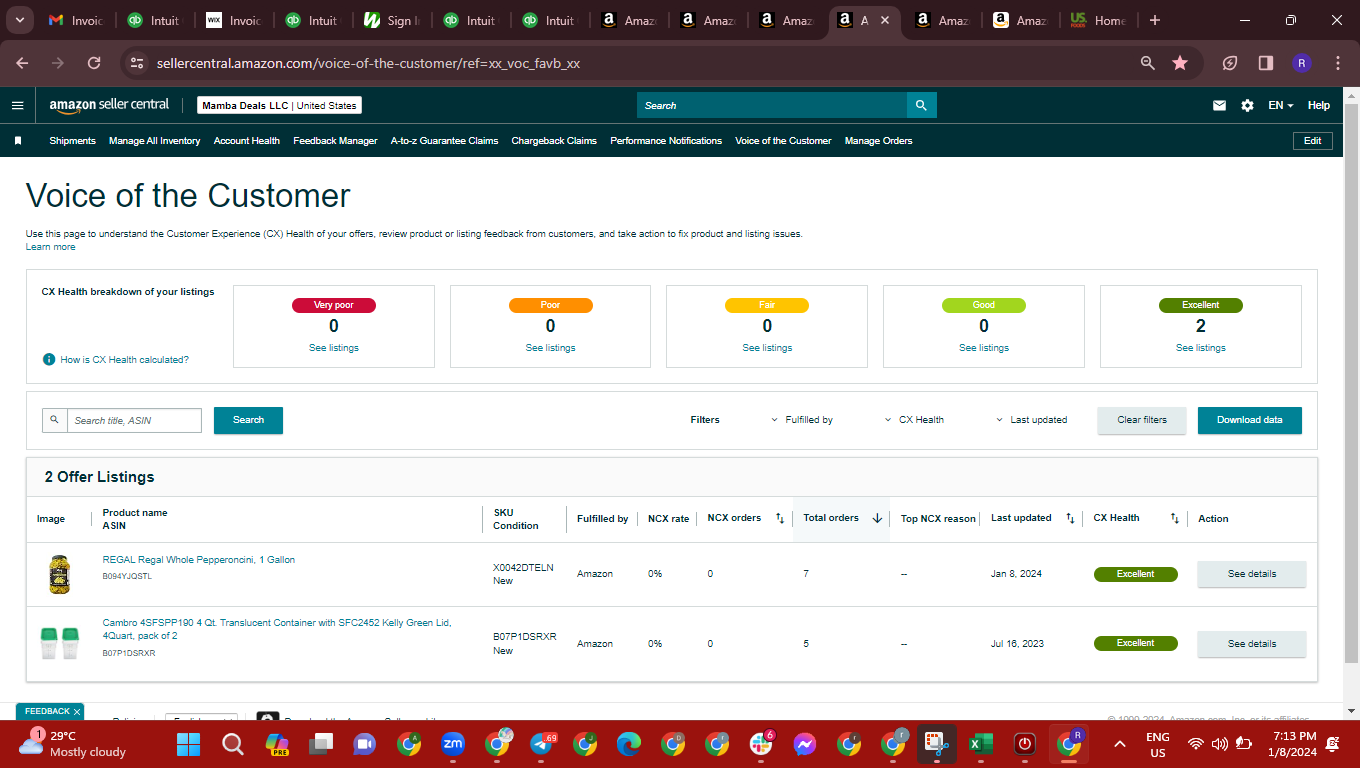1360x768 pixels.
Task: Open Zoom from the taskbar
Action: tap(453, 744)
